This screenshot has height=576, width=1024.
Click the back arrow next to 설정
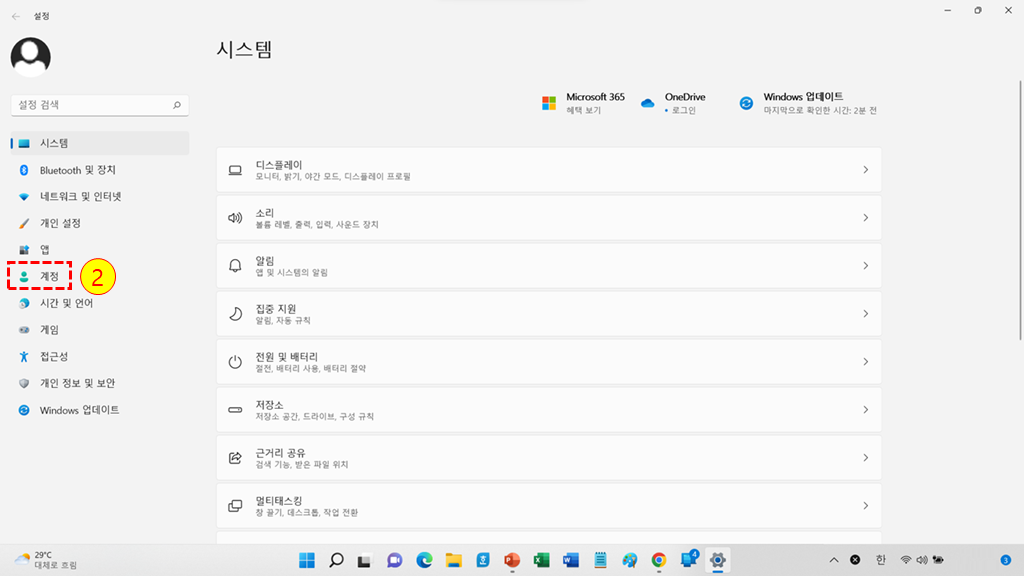pos(16,16)
